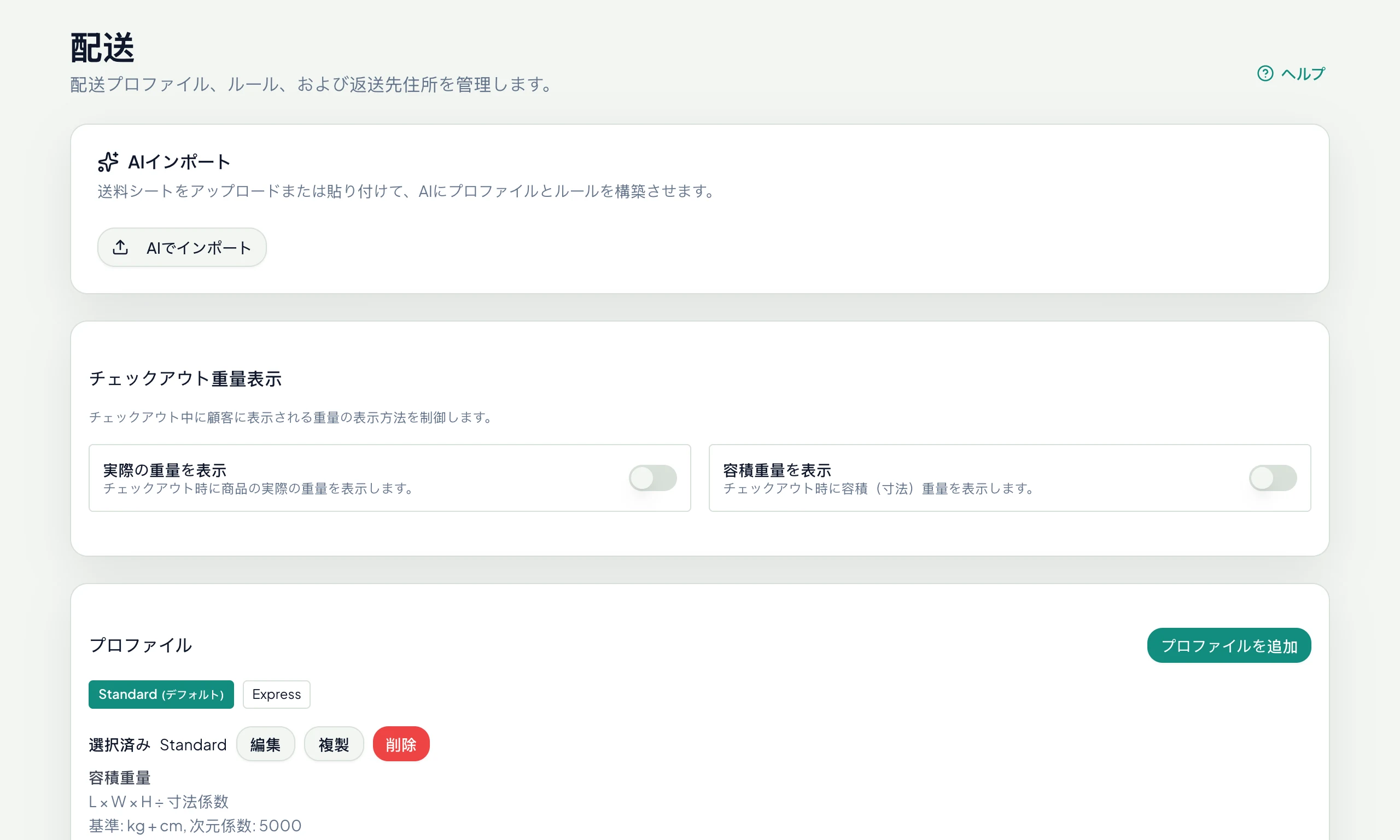Toggle the 実際の重量を表示 switch

click(x=652, y=478)
